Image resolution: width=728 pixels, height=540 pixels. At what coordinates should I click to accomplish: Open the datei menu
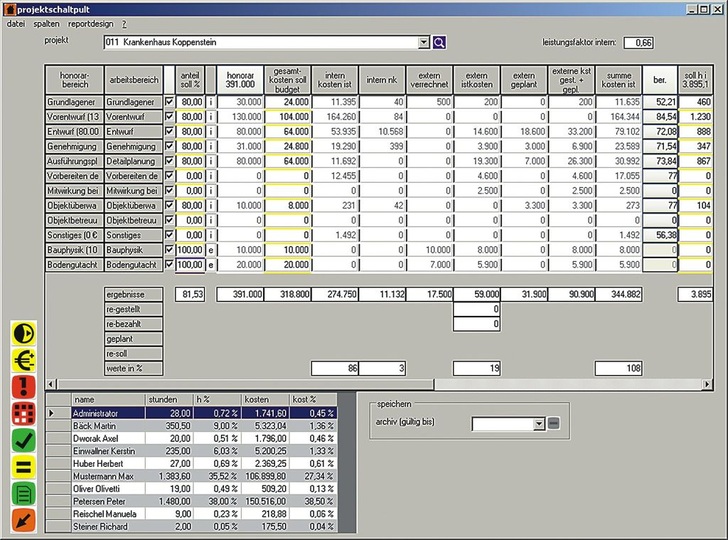pos(16,22)
